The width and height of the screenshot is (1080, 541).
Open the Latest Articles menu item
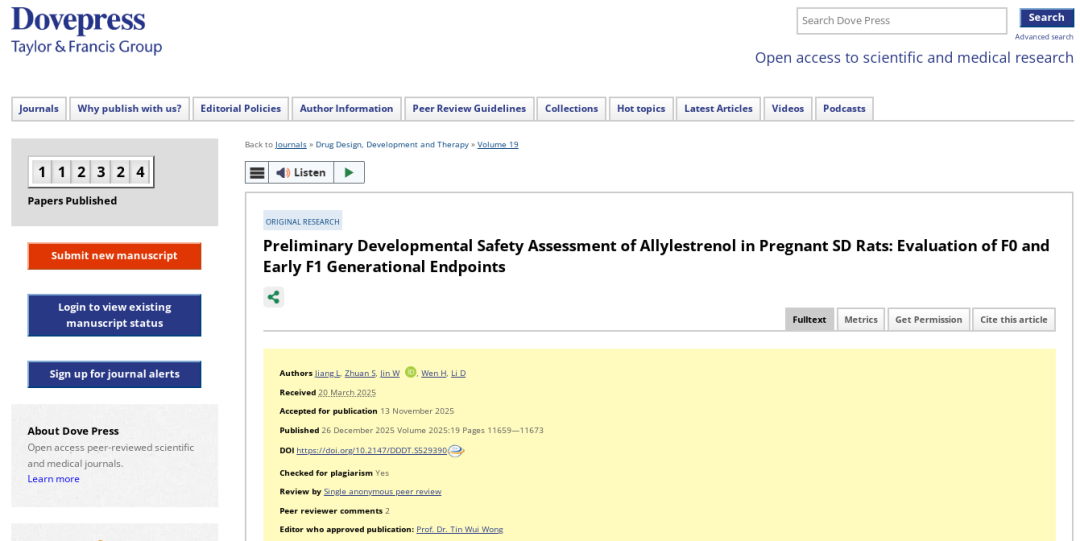pos(718,109)
